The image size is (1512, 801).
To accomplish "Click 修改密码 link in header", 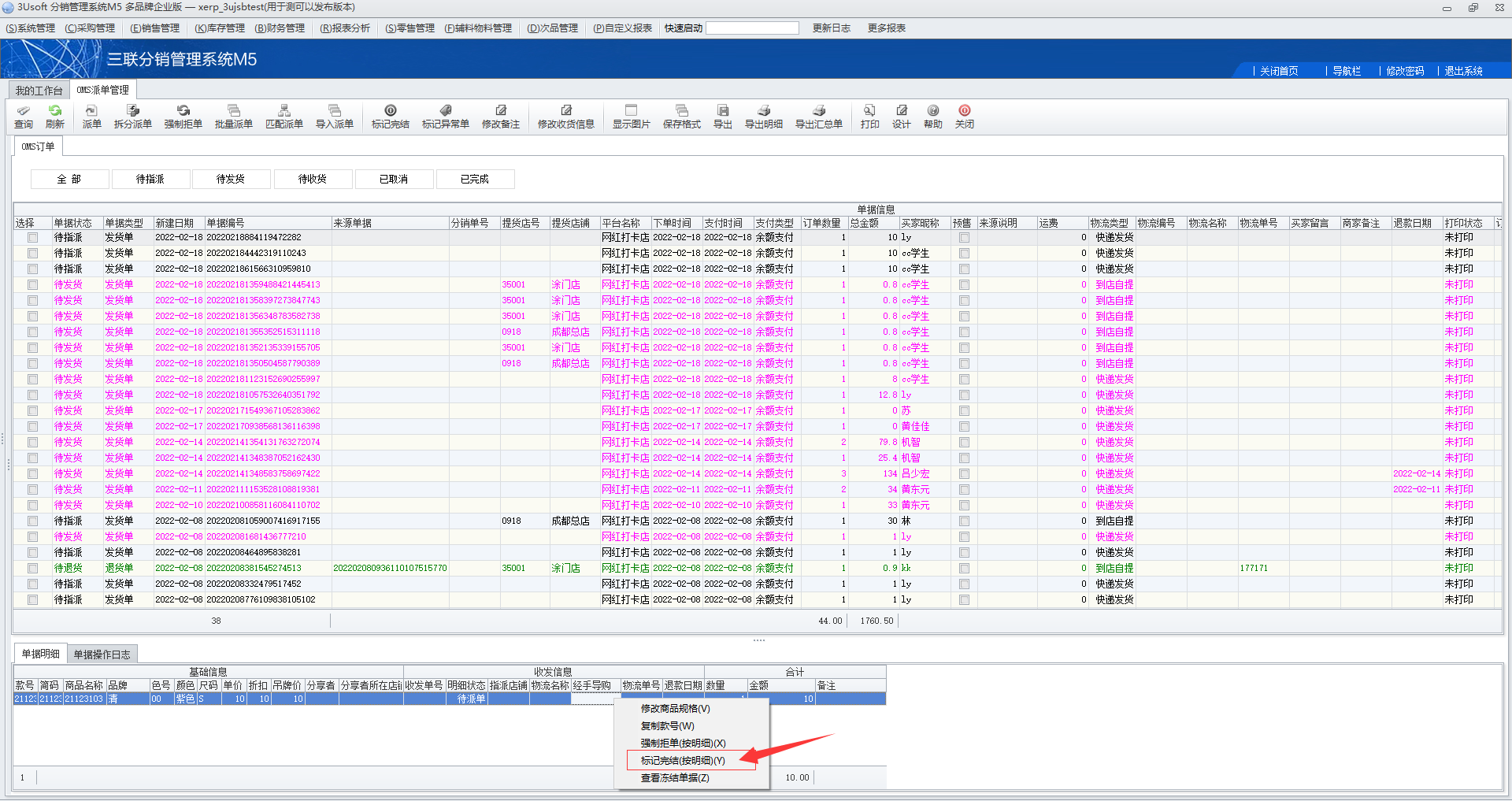I will pyautogui.click(x=1405, y=71).
